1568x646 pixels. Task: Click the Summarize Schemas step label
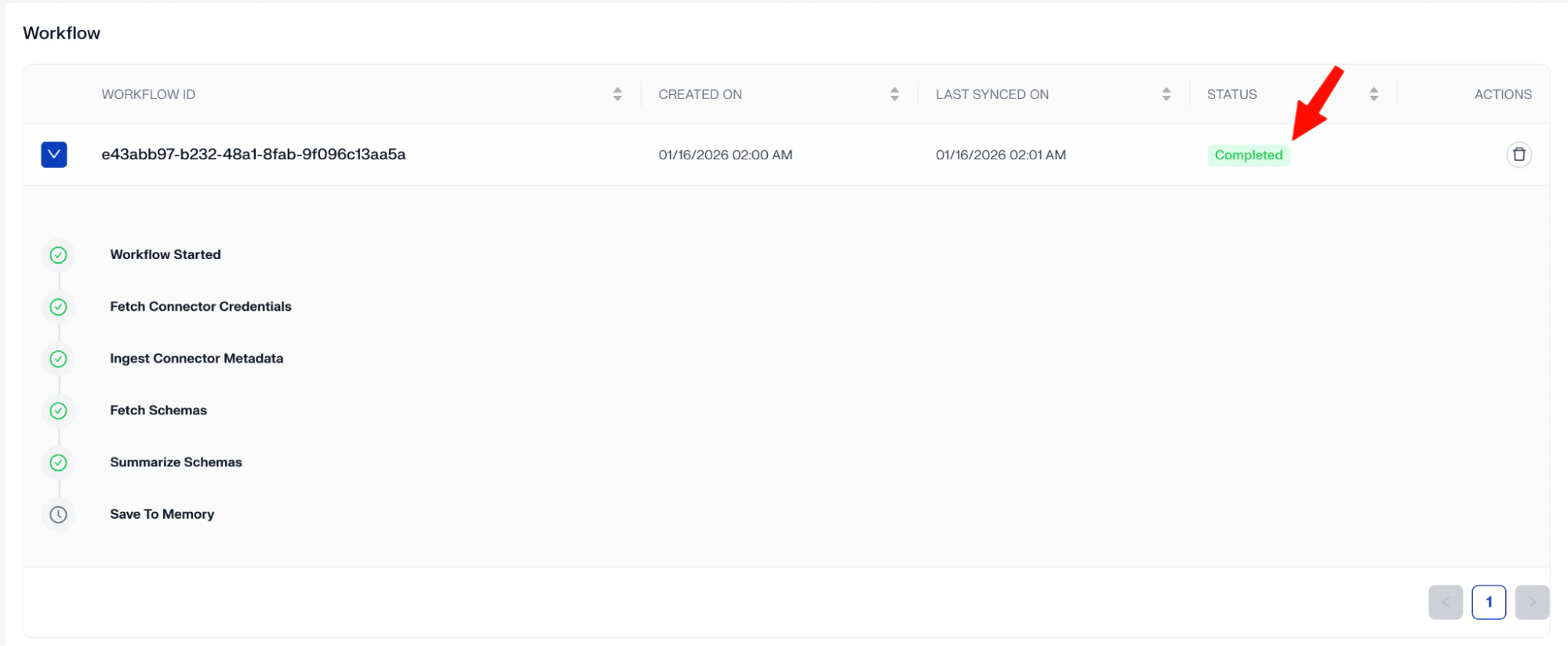(x=176, y=462)
